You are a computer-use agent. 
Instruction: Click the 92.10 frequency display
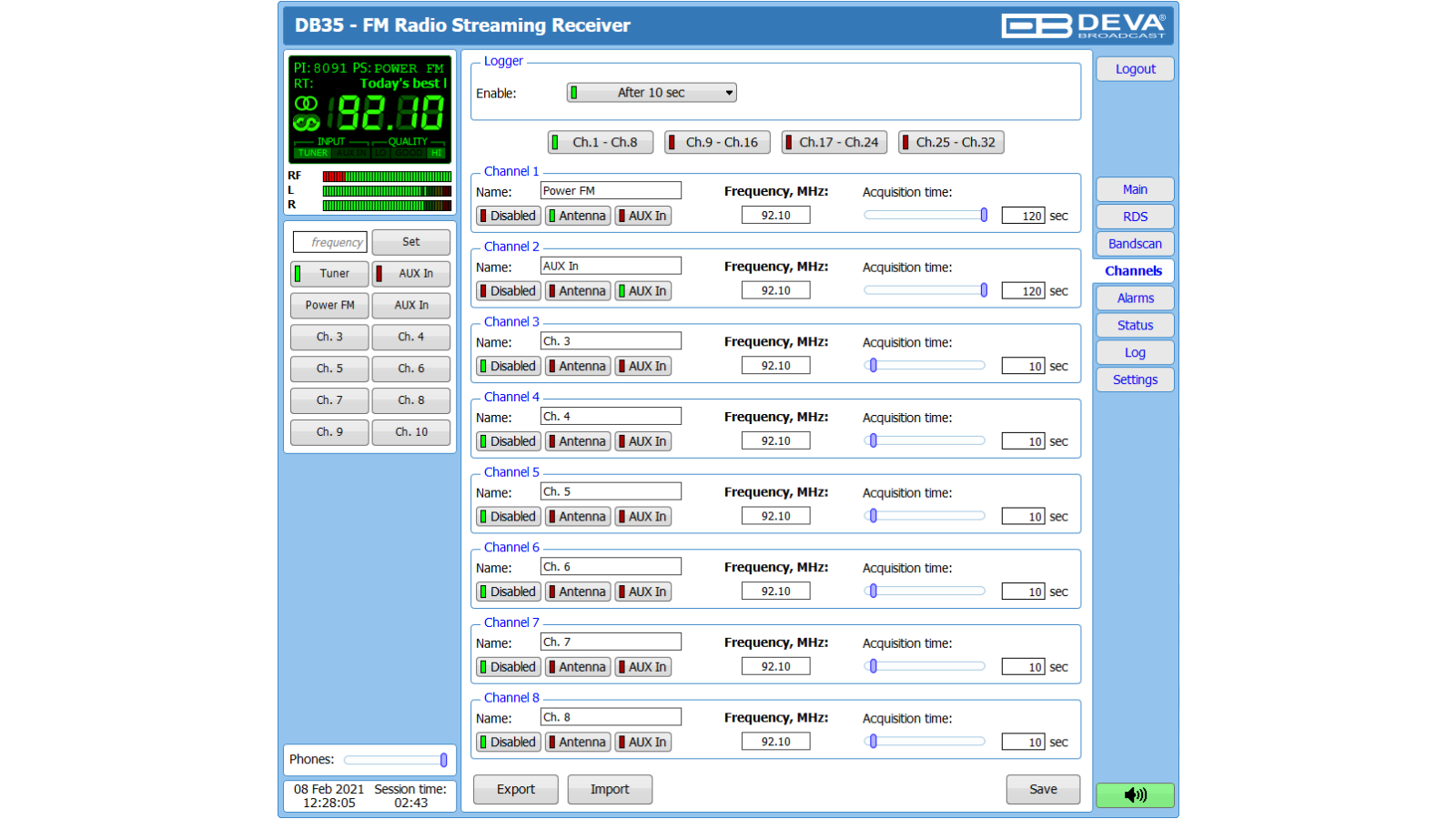click(389, 115)
